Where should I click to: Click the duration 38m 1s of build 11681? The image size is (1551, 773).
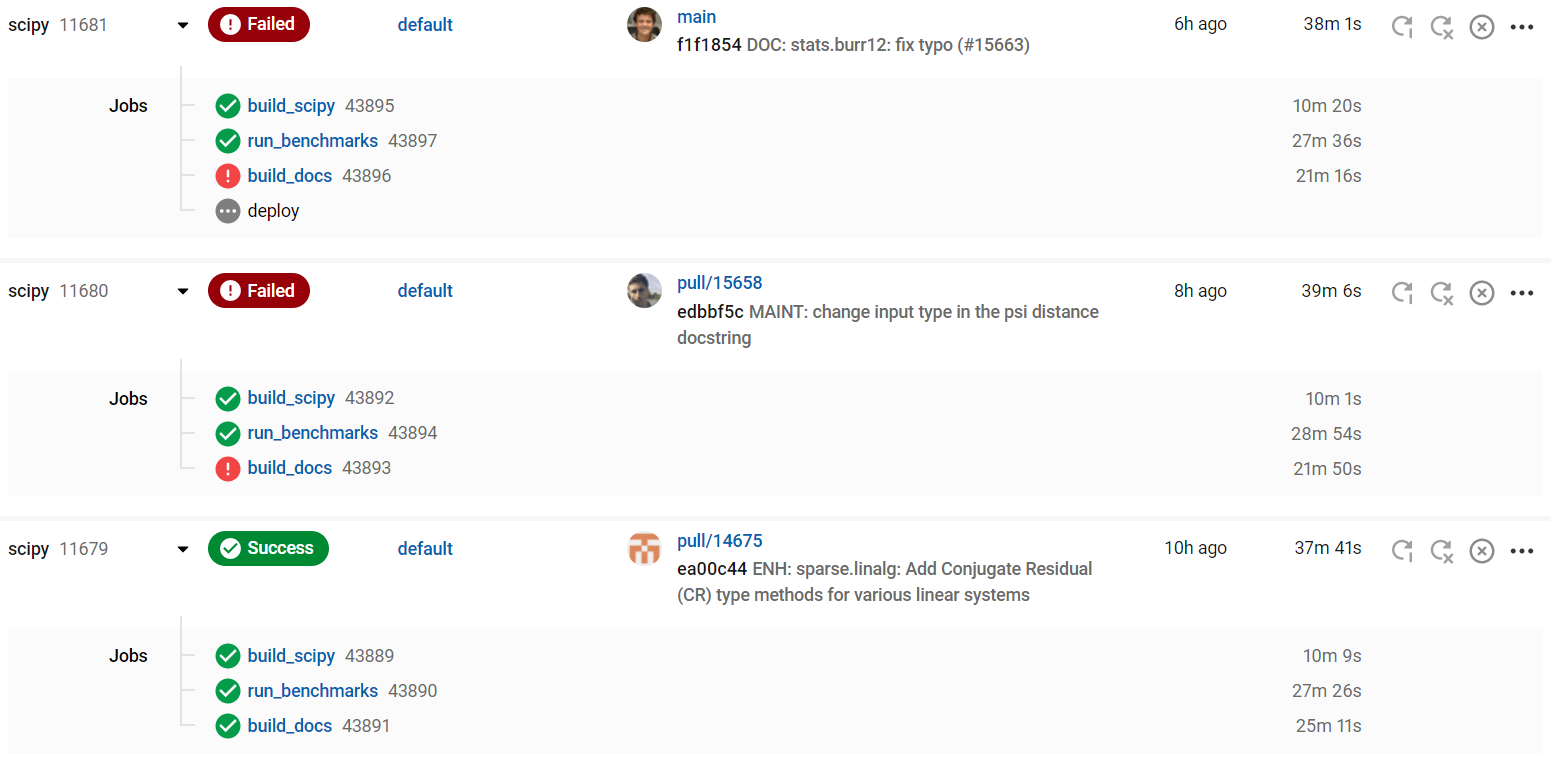tap(1332, 23)
